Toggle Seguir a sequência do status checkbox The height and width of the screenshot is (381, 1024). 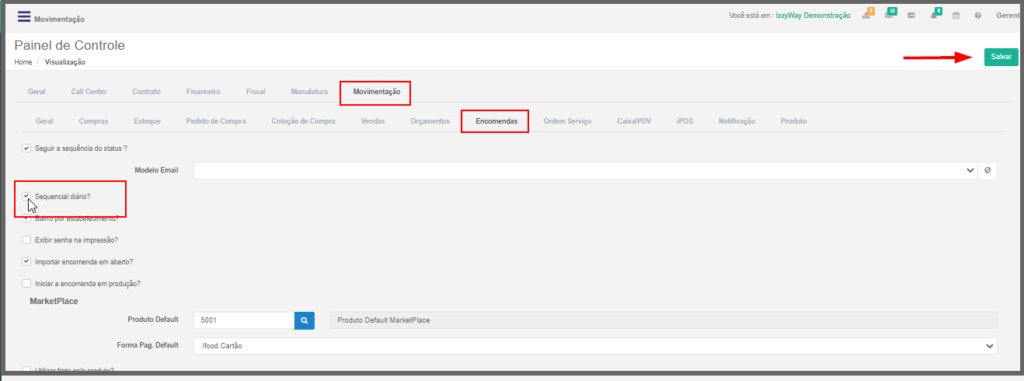point(26,148)
